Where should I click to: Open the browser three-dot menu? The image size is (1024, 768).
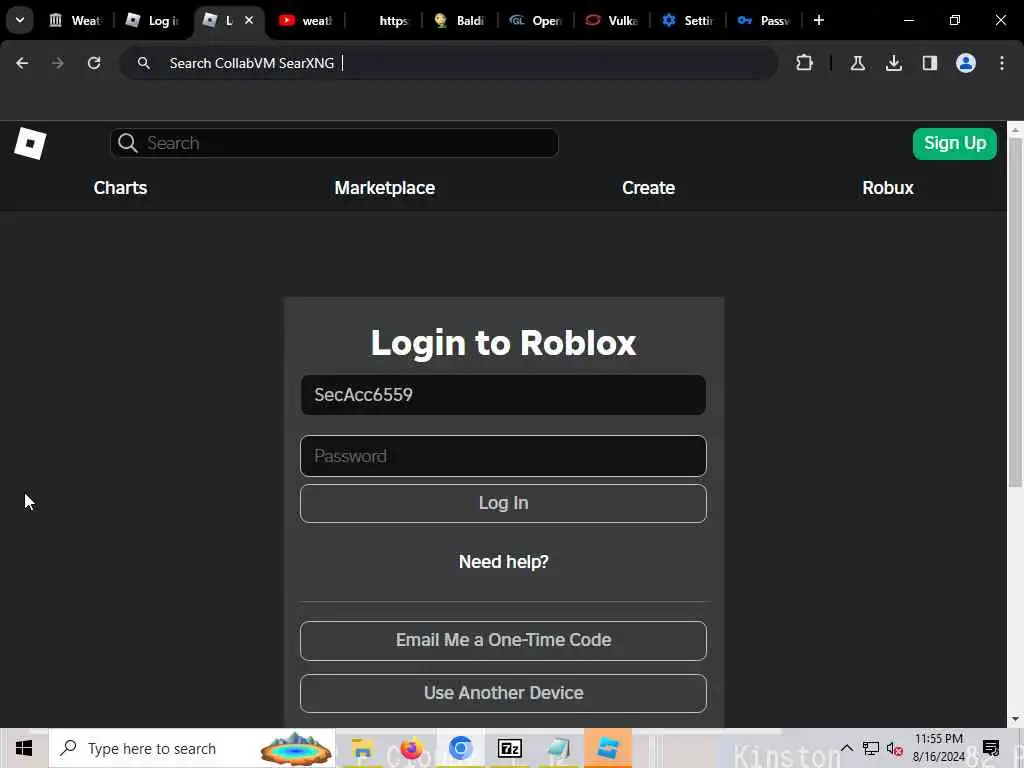(1002, 63)
